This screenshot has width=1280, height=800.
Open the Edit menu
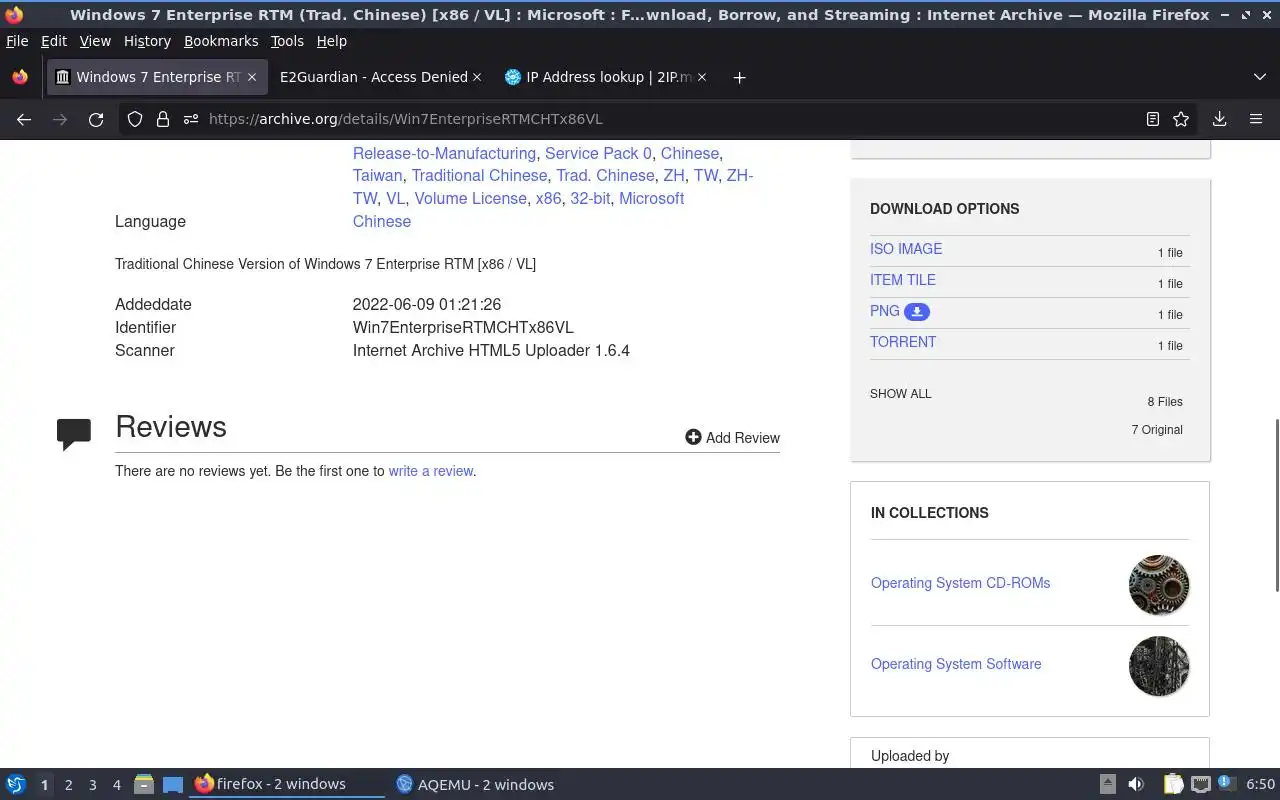click(x=54, y=41)
